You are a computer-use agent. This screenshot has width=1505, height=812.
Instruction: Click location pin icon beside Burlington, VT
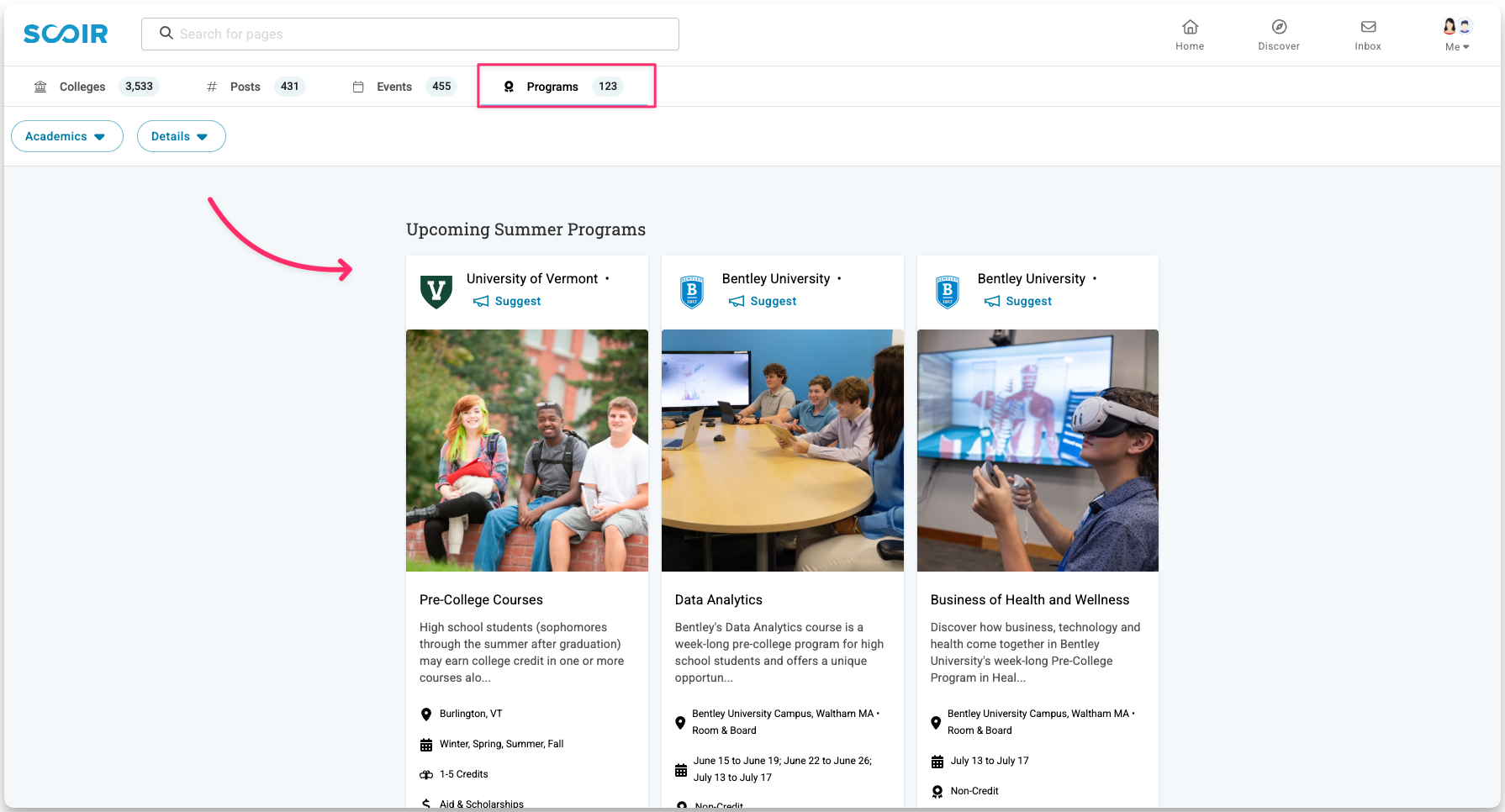426,714
